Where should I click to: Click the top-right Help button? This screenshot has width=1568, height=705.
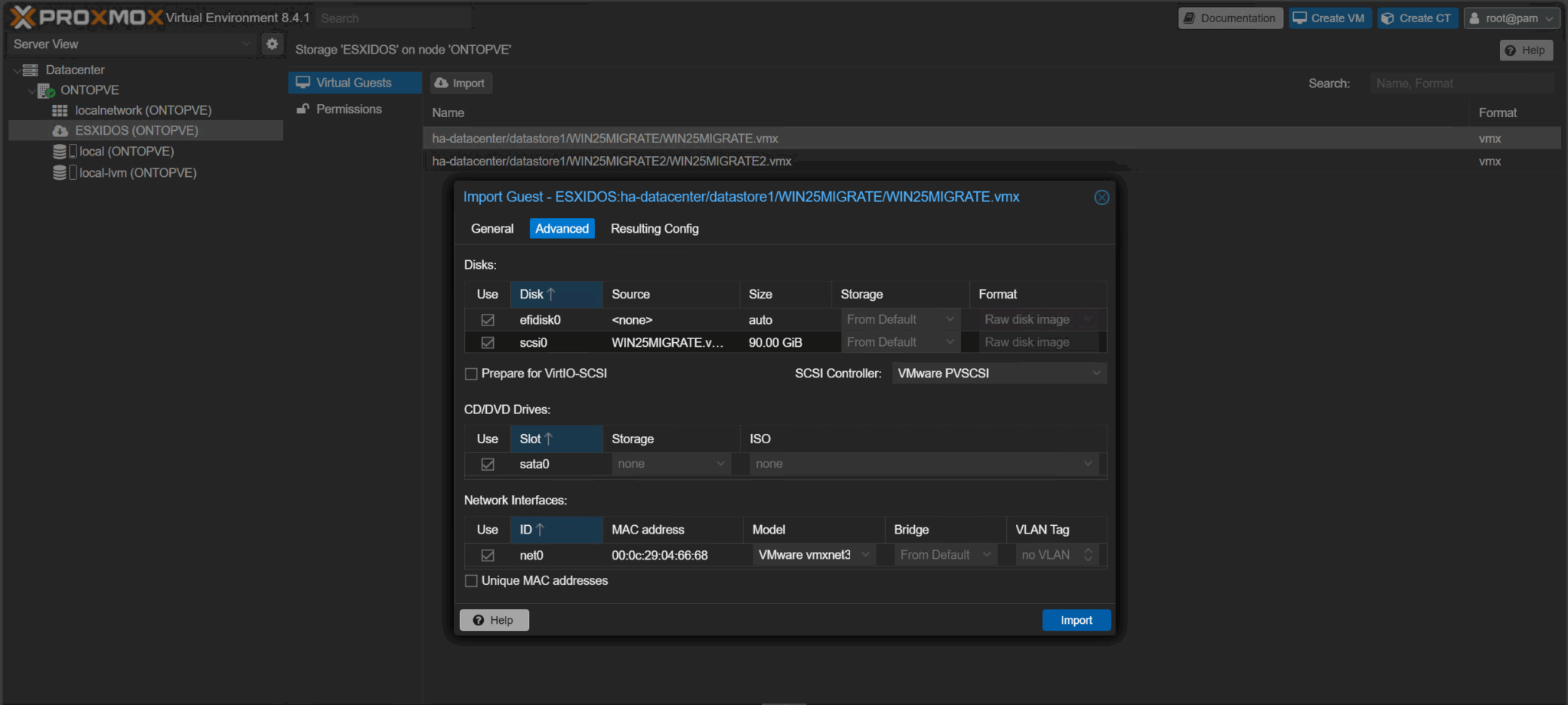tap(1526, 51)
